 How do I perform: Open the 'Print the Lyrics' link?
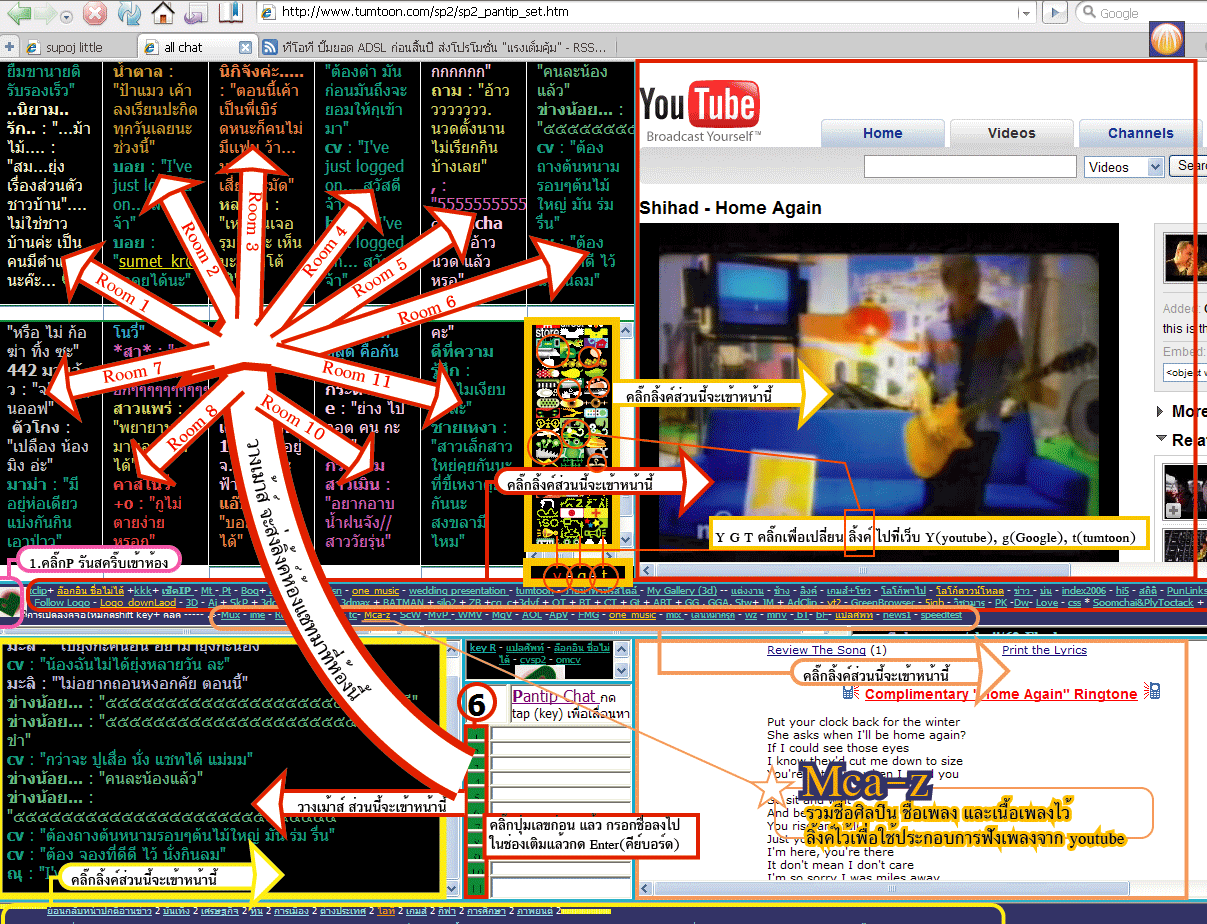1044,650
